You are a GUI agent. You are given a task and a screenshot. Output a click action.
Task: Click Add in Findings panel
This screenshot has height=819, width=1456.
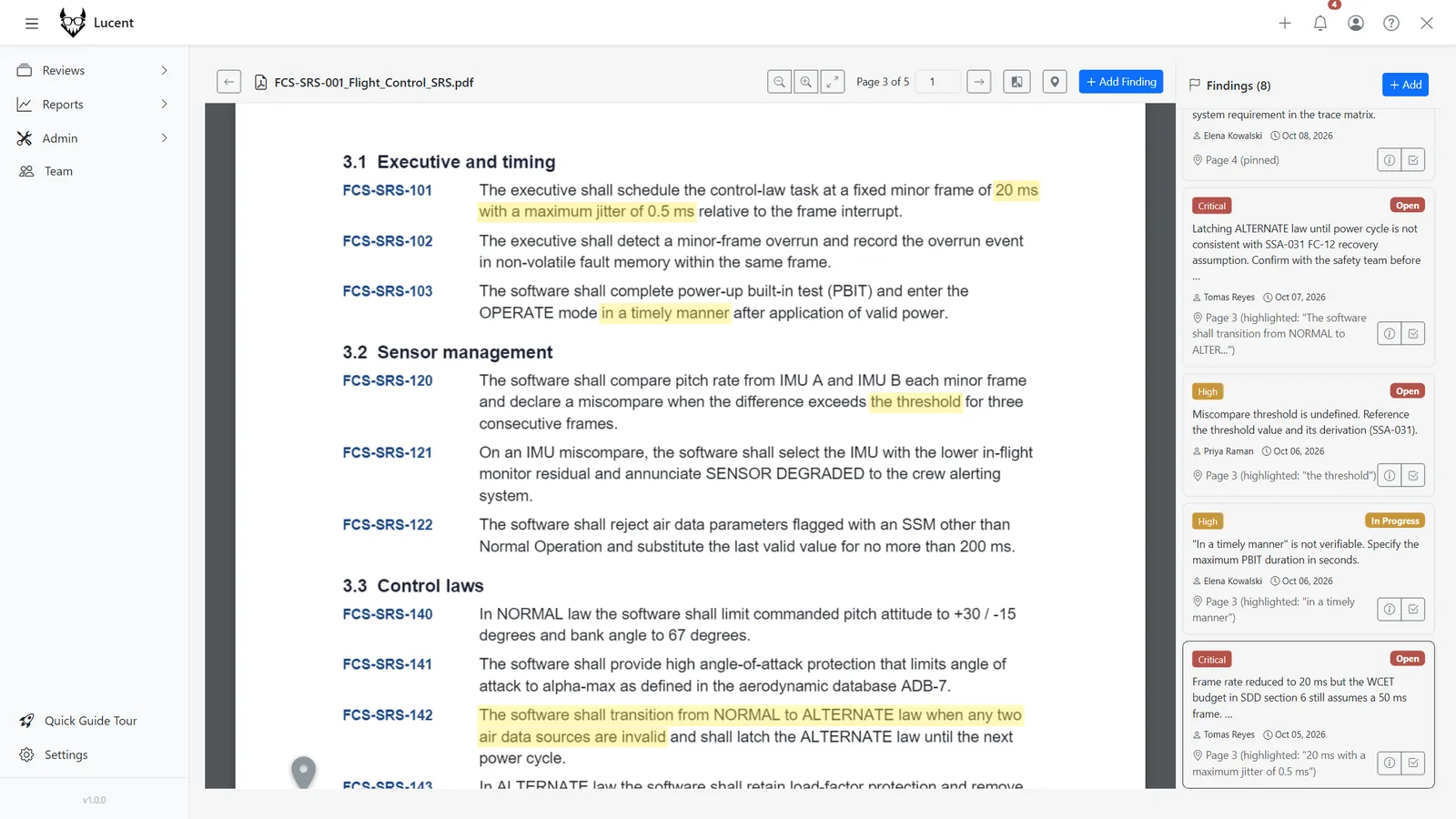(x=1405, y=85)
